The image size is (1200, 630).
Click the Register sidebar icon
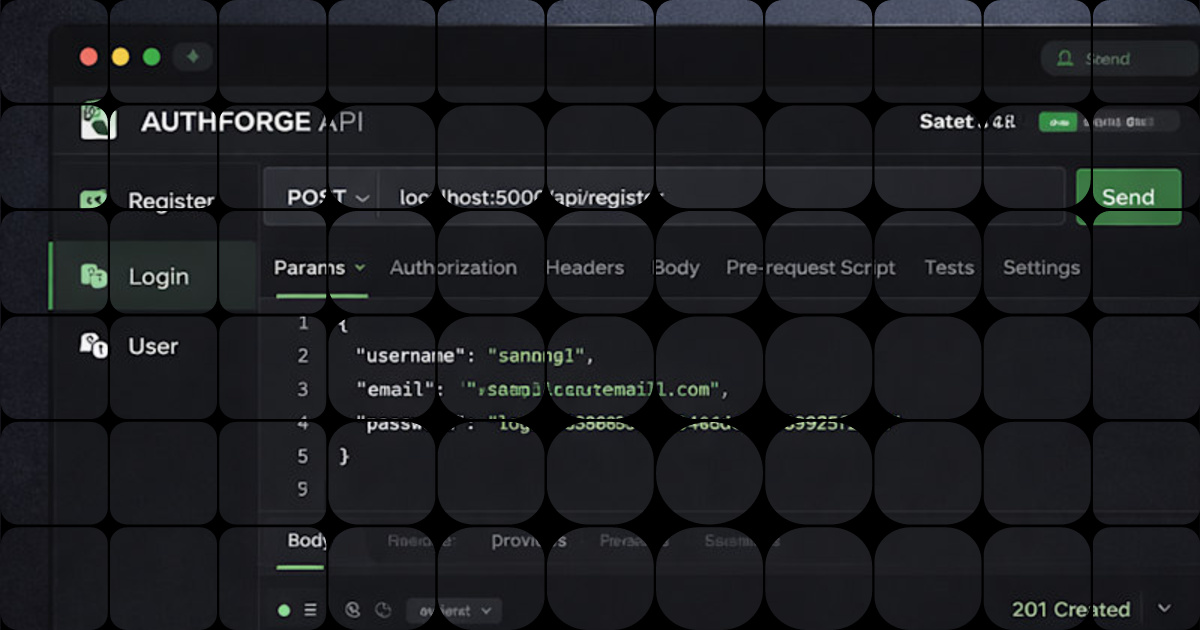click(x=93, y=201)
